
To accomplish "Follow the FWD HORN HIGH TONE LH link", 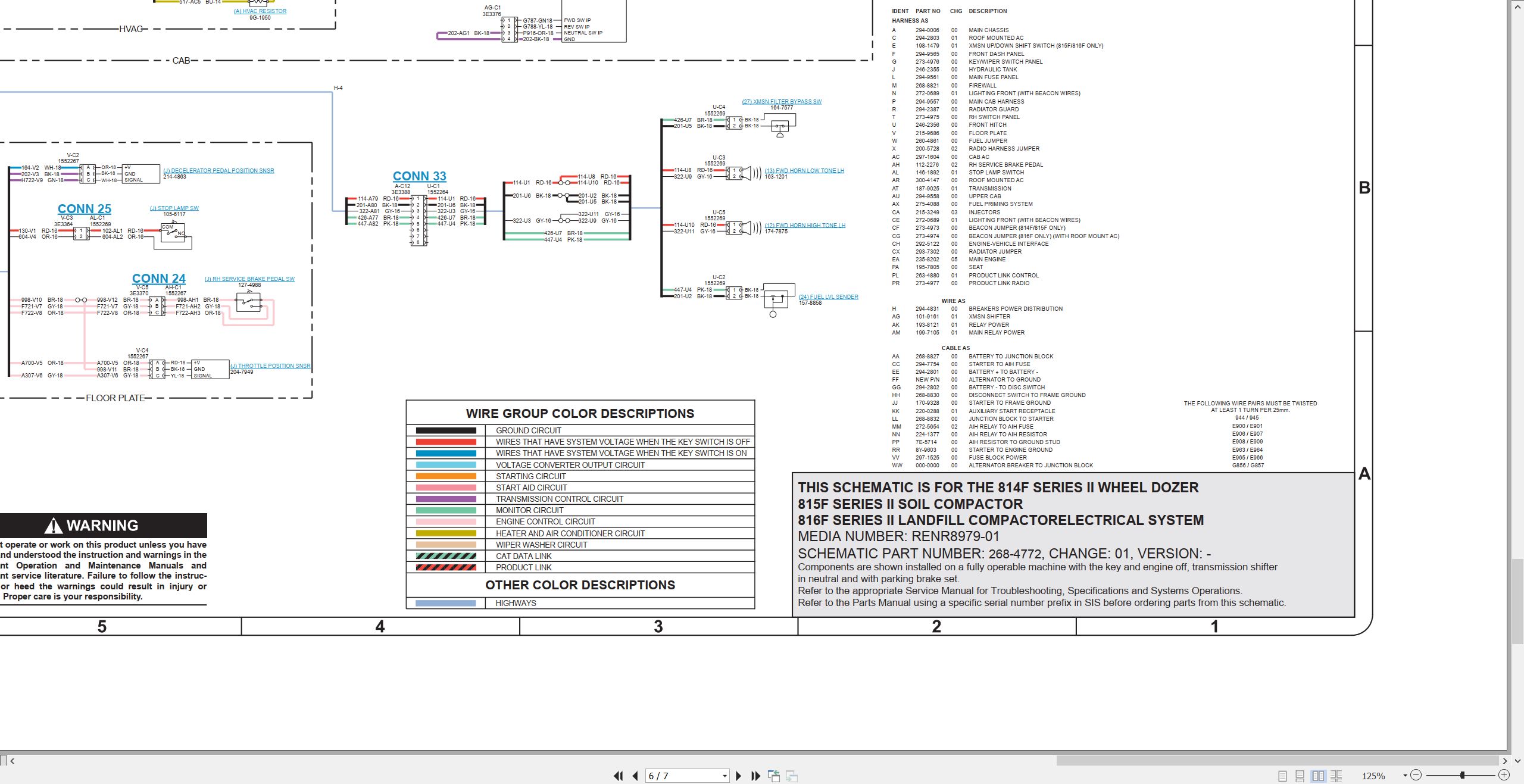I will pos(805,226).
